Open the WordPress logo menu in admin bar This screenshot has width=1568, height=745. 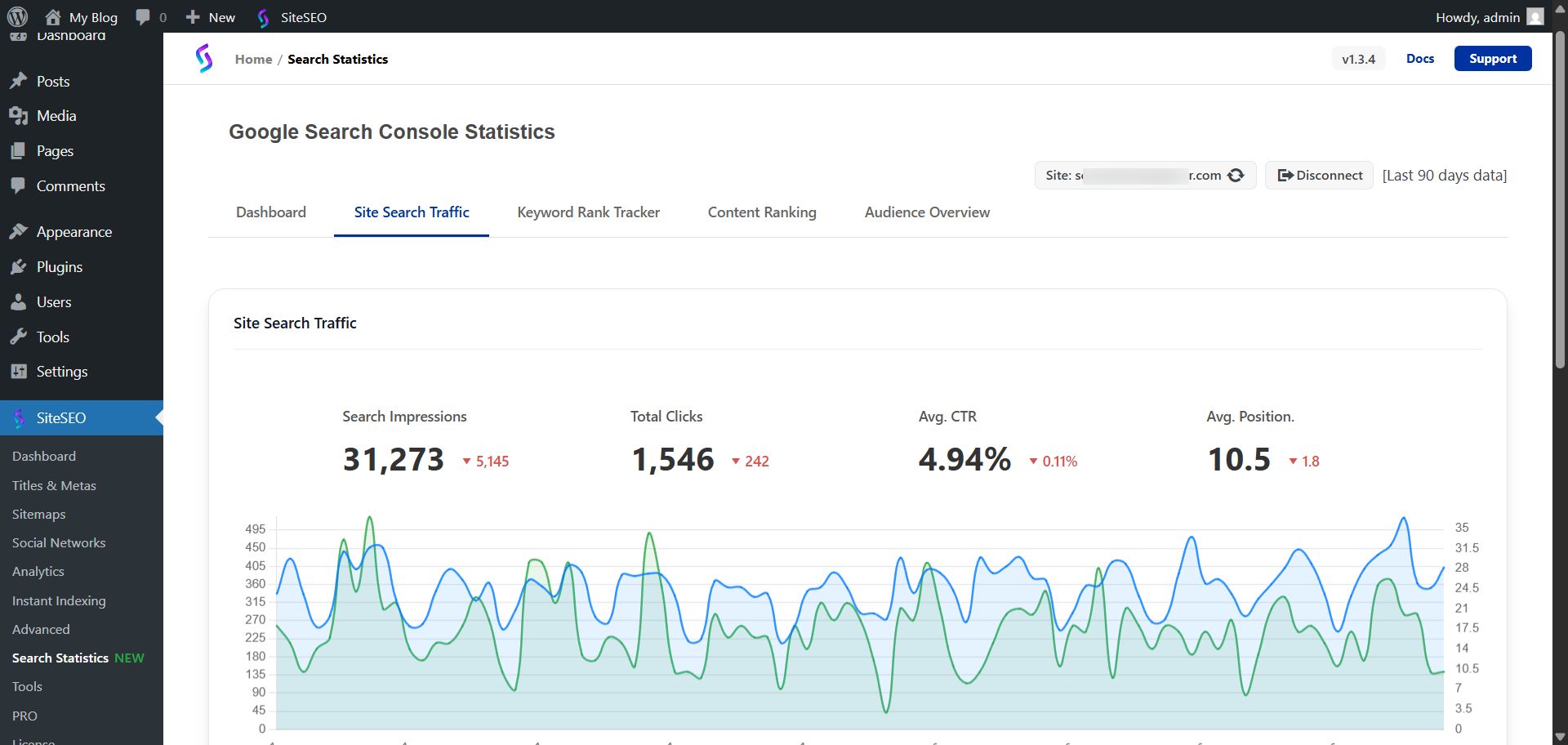(18, 16)
